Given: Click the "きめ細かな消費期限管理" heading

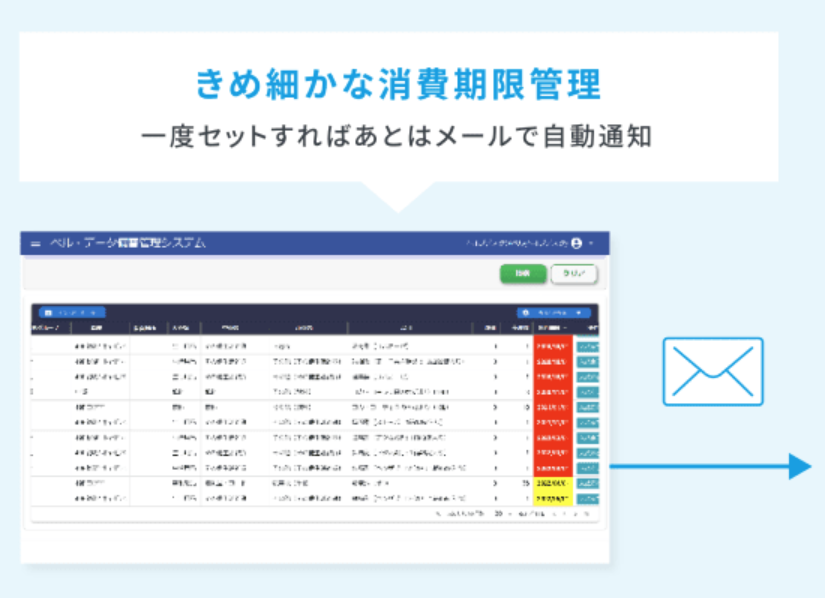Looking at the screenshot, I should click(398, 85).
